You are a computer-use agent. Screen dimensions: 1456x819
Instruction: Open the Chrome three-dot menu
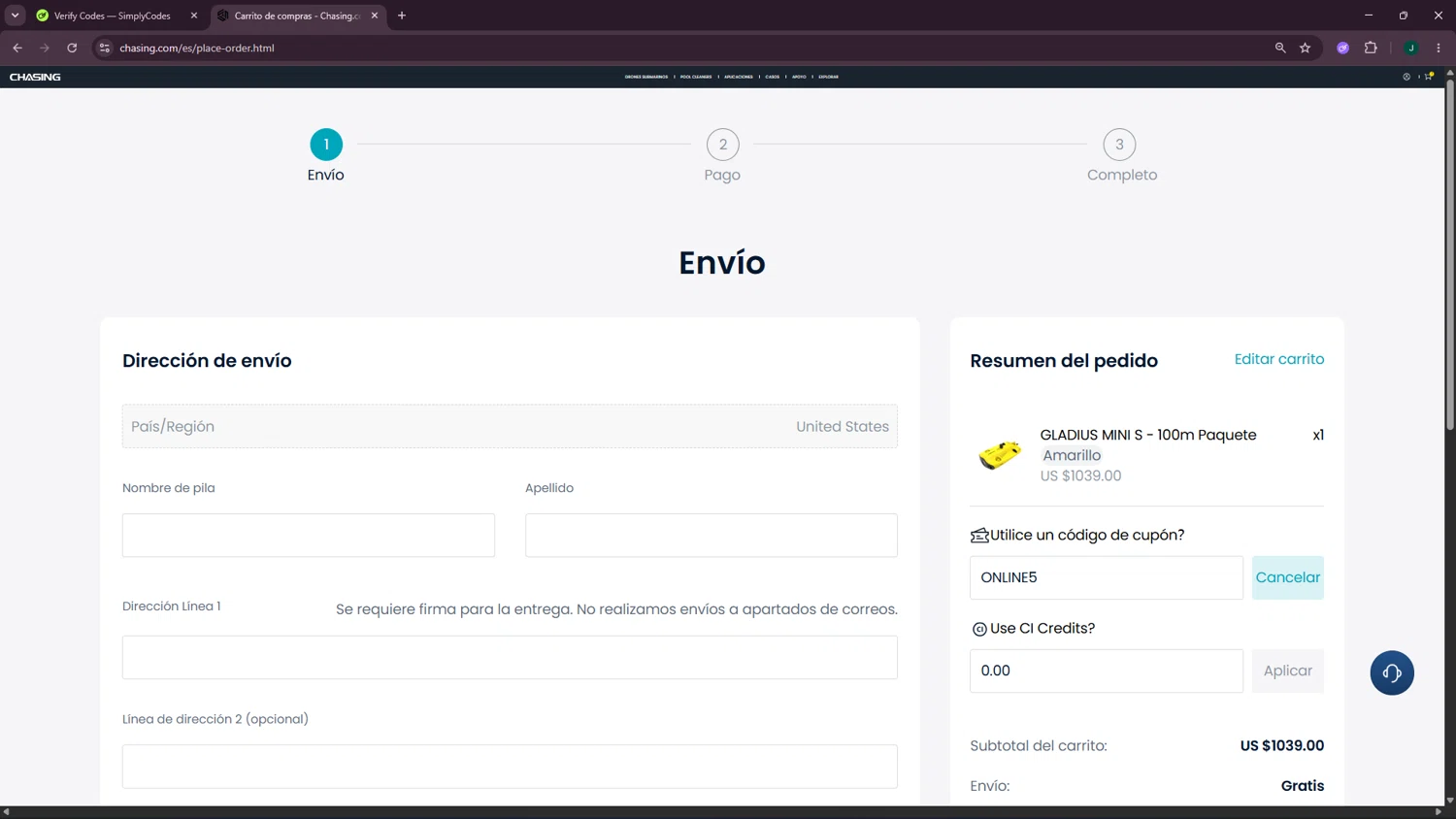1439,48
